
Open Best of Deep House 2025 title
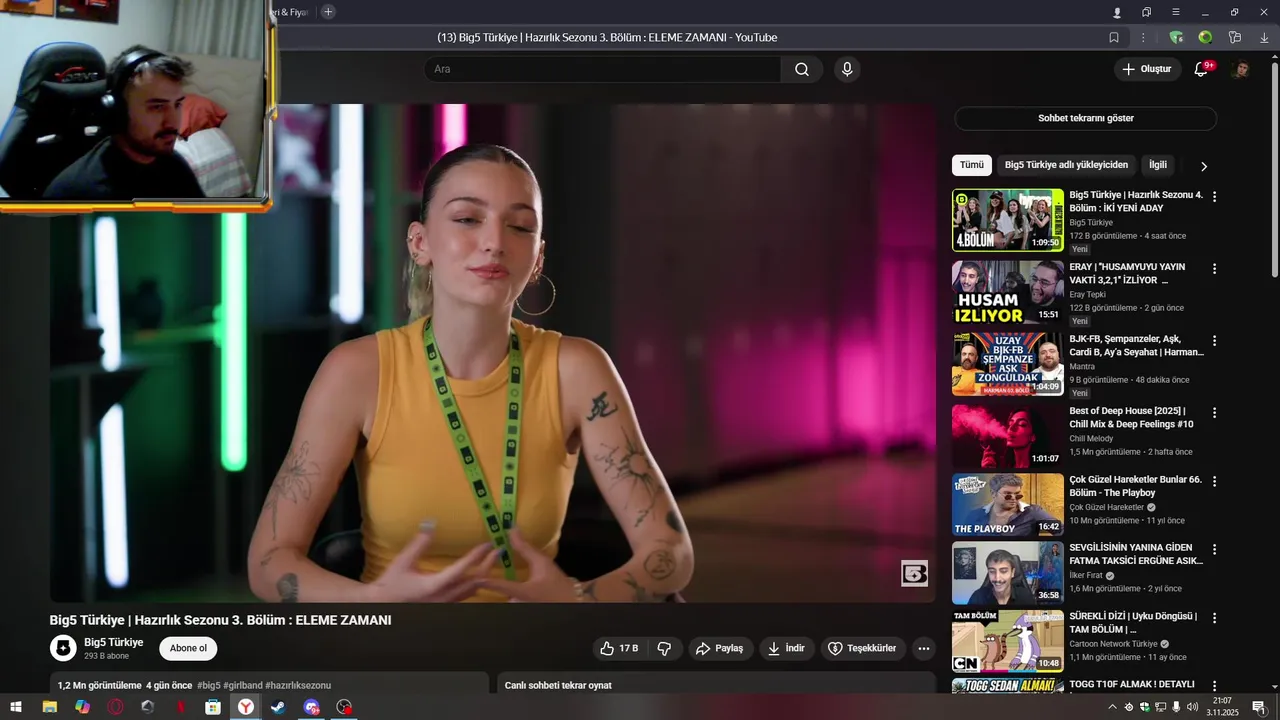1131,417
